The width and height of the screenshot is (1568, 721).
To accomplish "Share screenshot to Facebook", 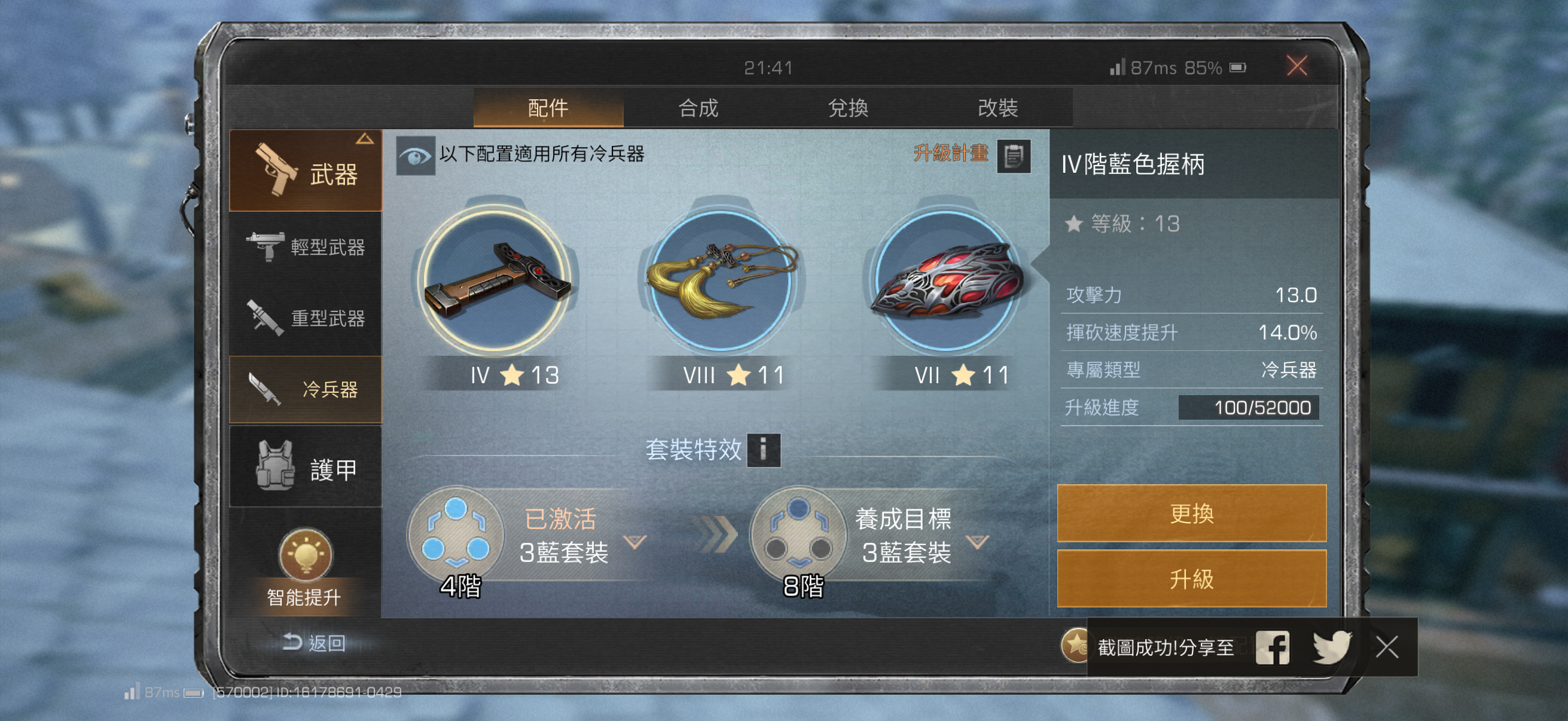I will tap(1272, 647).
